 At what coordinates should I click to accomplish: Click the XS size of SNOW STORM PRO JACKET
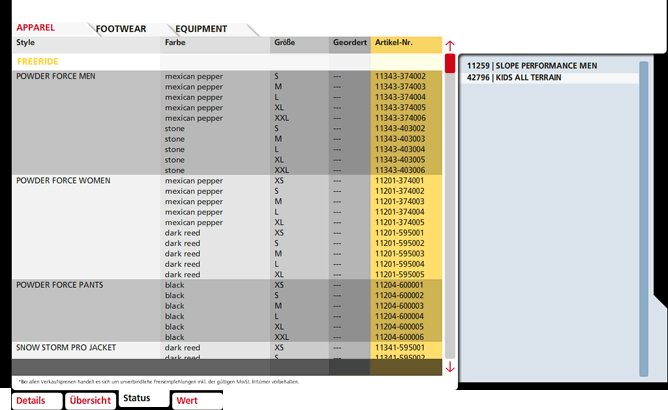(x=279, y=348)
